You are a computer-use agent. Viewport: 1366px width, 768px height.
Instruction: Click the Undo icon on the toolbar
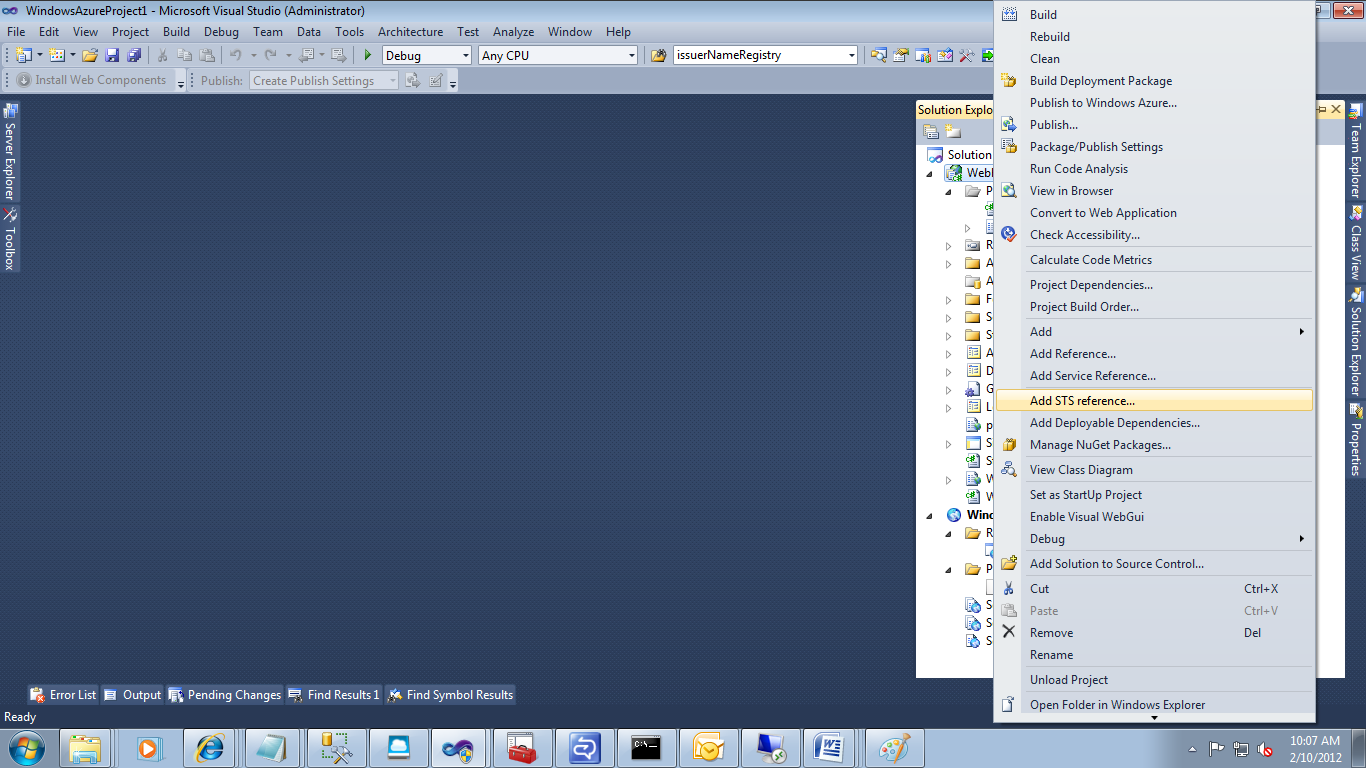(x=235, y=55)
